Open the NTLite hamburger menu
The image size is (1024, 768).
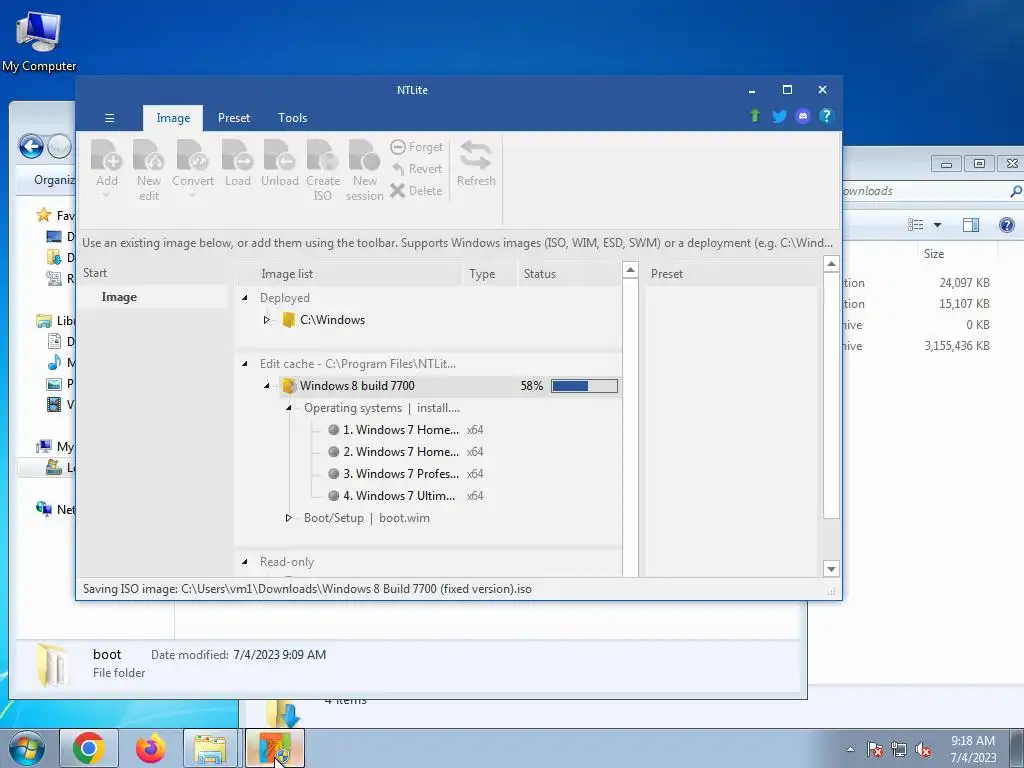point(110,118)
